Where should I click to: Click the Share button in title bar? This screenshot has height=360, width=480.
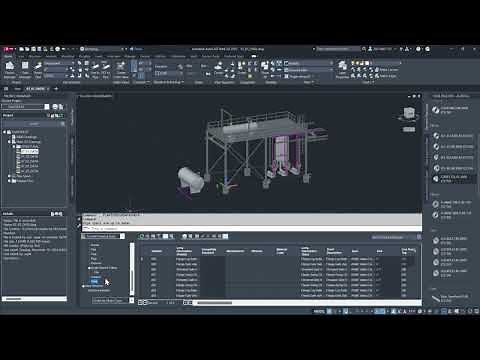[137, 49]
